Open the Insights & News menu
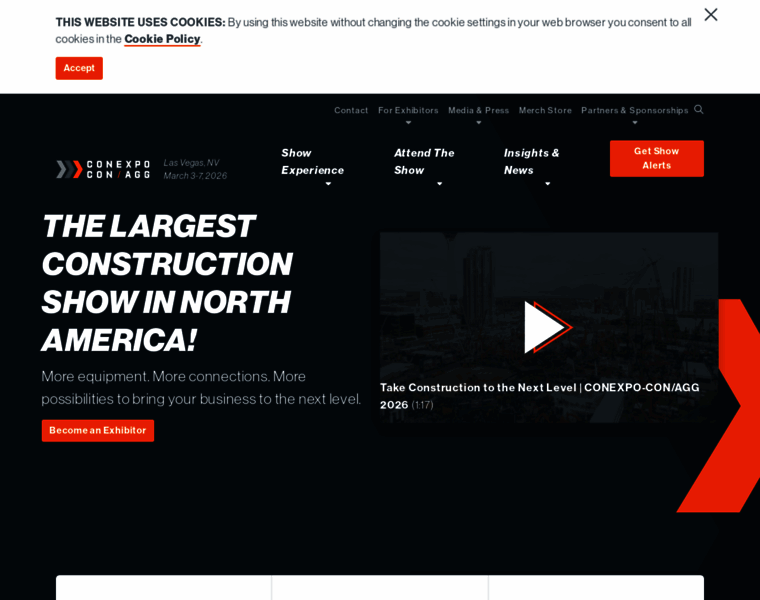 532,161
